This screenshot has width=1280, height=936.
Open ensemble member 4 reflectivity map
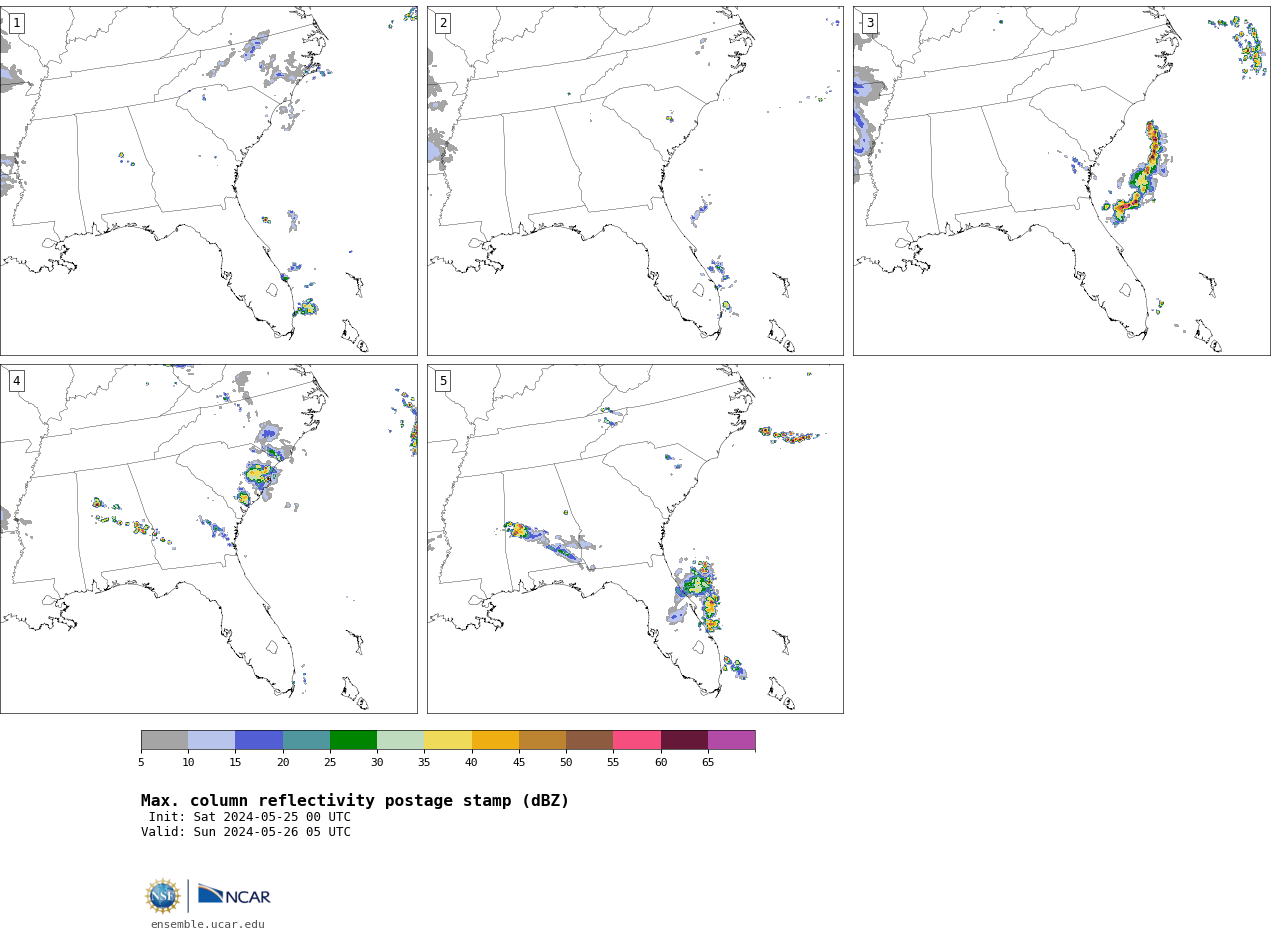tap(208, 539)
